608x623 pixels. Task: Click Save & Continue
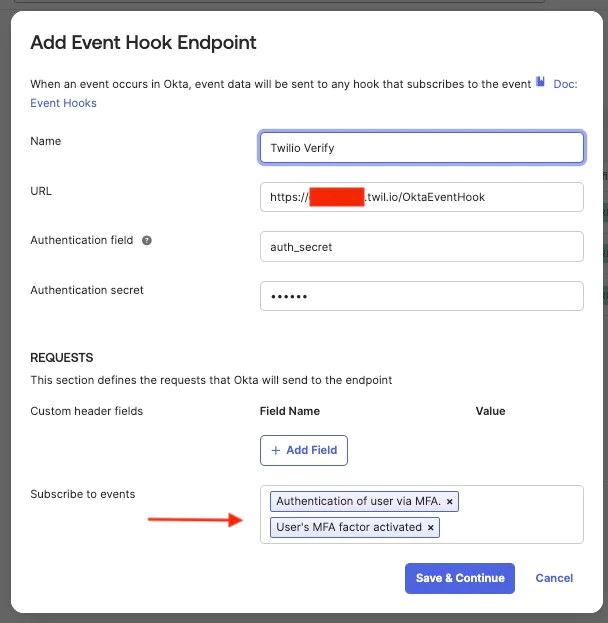460,578
